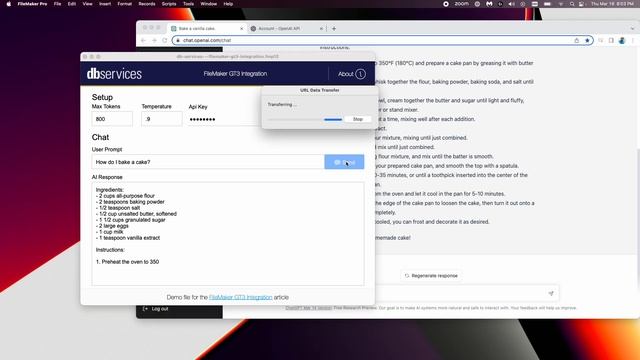The height and width of the screenshot is (360, 640).
Task: Open the FileMaker Pro application menu
Action: (x=32, y=4)
